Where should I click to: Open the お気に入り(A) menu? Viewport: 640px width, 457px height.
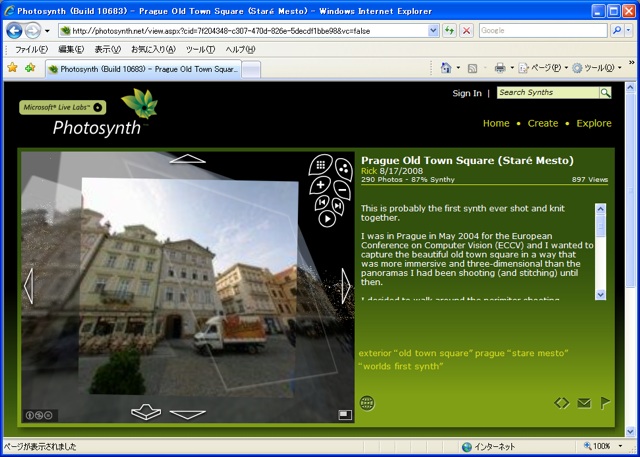153,50
